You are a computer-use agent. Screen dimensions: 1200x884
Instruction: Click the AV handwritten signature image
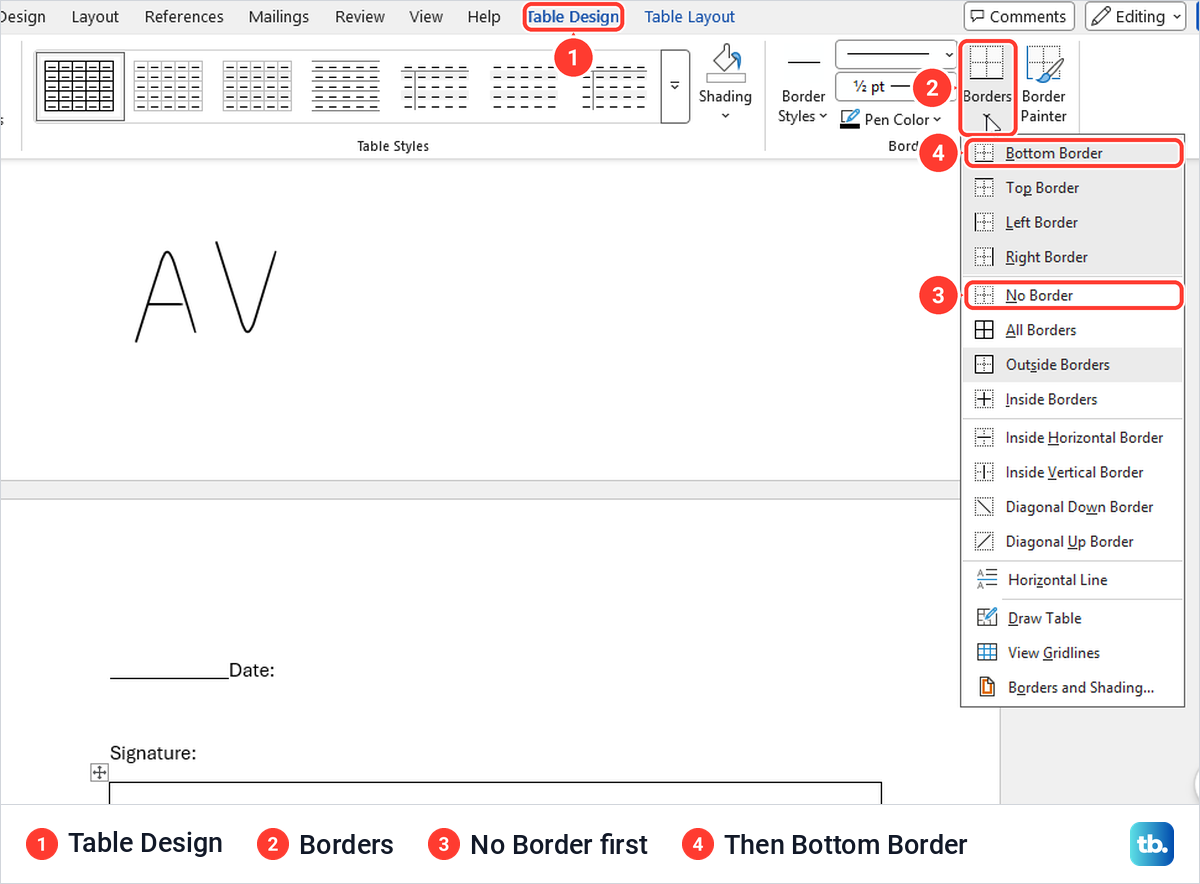[x=206, y=292]
